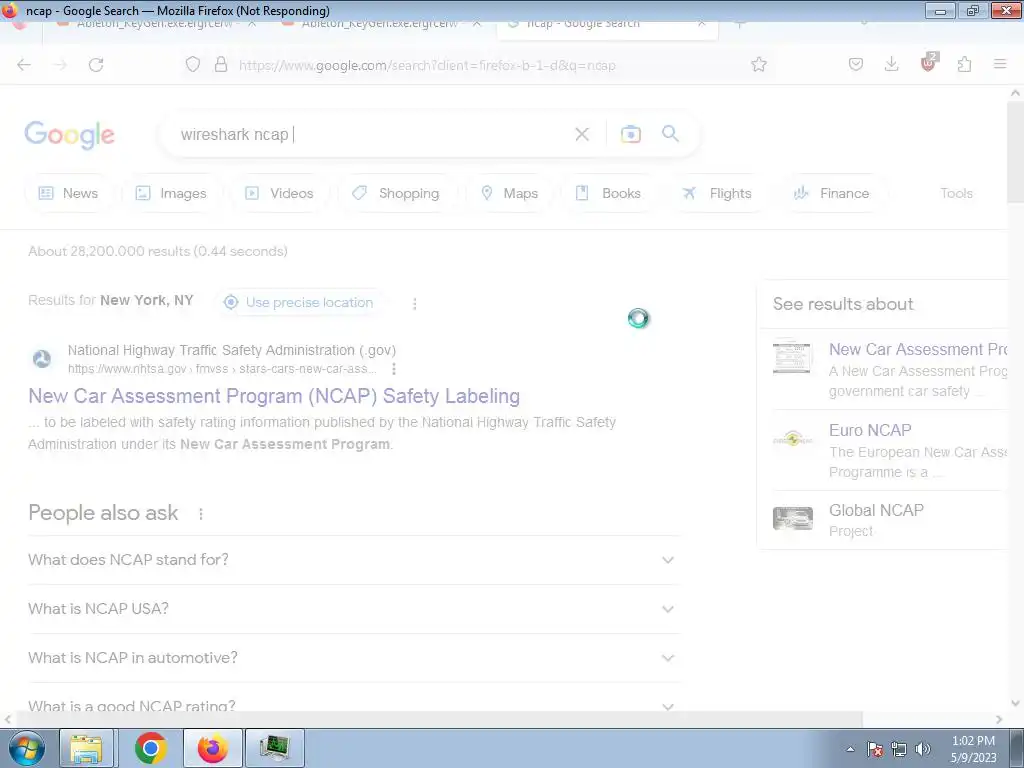This screenshot has height=768, width=1024.
Task: Open the Windows Start button
Action: [x=25, y=748]
